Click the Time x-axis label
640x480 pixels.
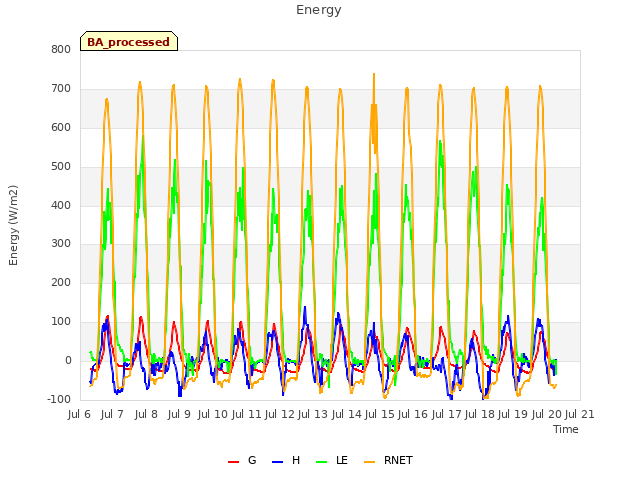point(566,429)
